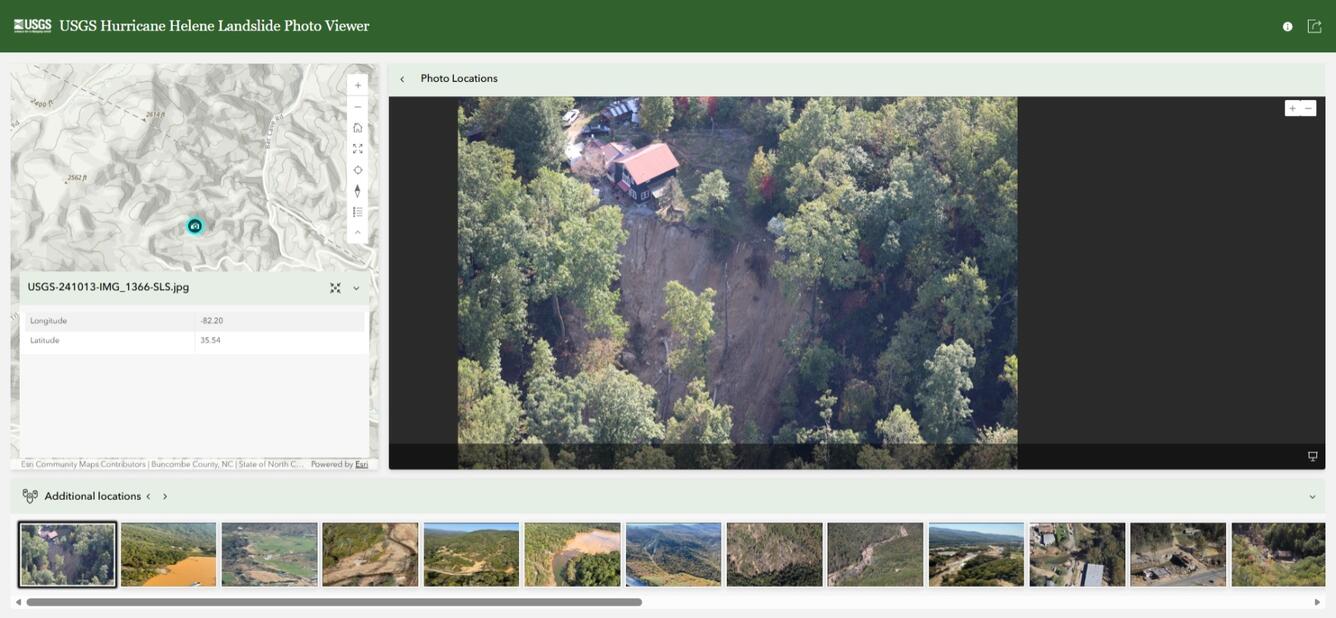Viewport: 1336px width, 618px height.
Task: Open the eighth thumbnail of brown hillside scars
Action: (775, 554)
